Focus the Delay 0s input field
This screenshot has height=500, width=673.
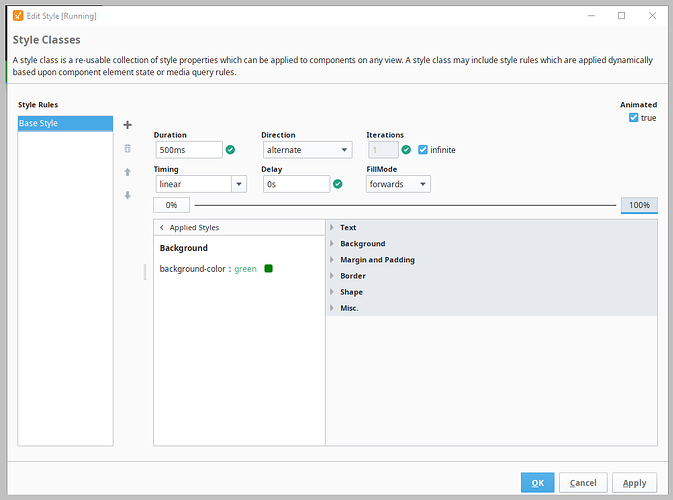click(x=297, y=184)
